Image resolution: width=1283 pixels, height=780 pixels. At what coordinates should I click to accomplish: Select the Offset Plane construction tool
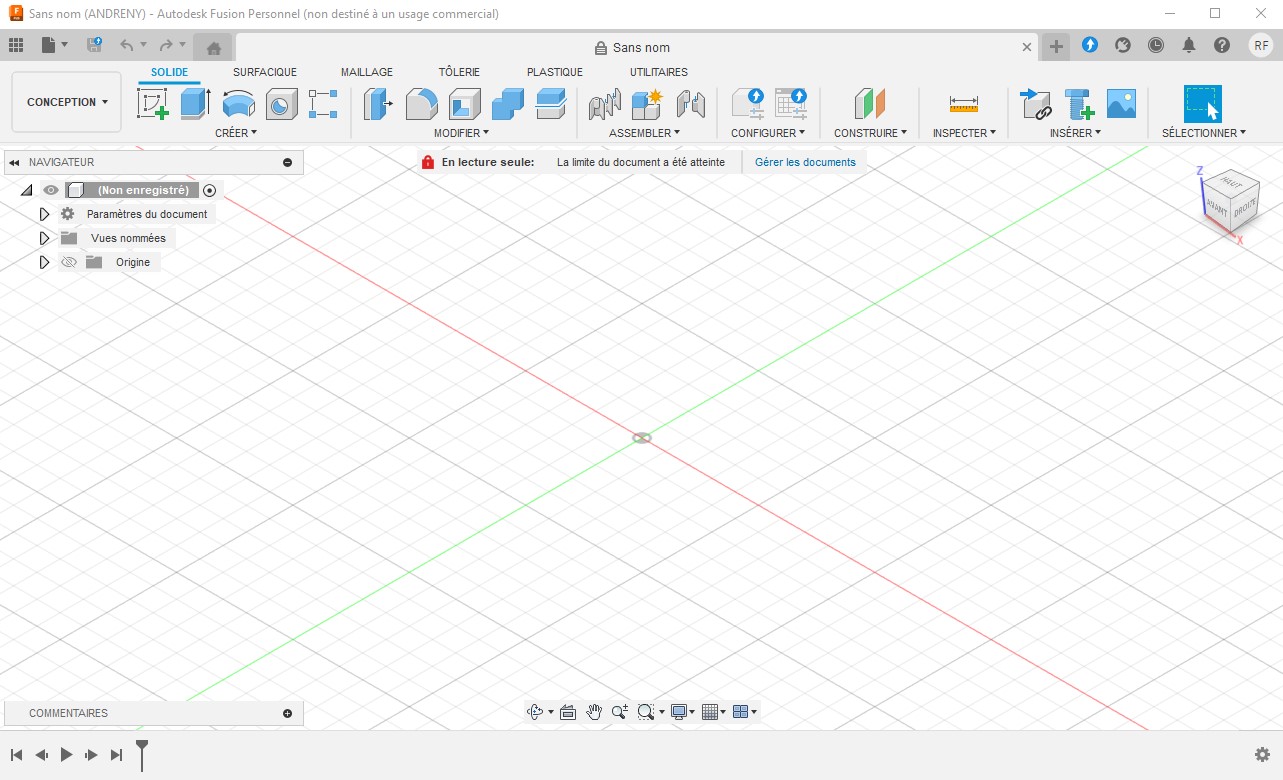870,104
